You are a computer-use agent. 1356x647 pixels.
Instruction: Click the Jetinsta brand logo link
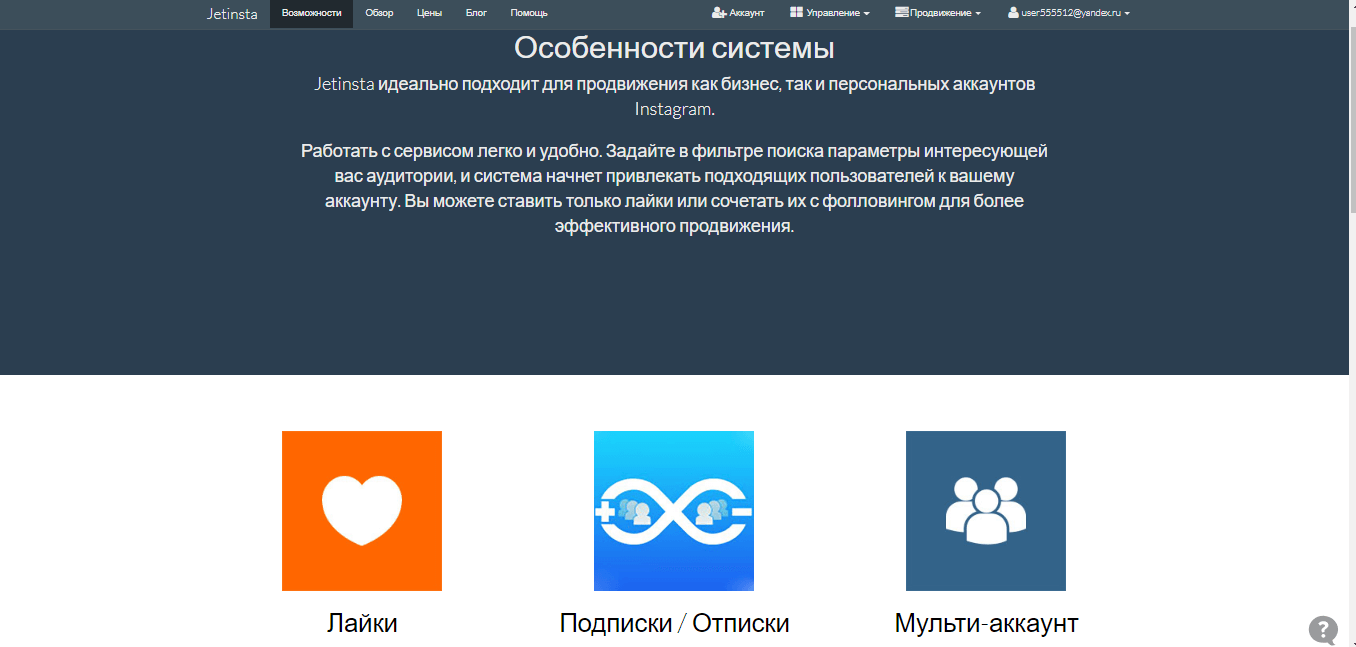tap(232, 14)
